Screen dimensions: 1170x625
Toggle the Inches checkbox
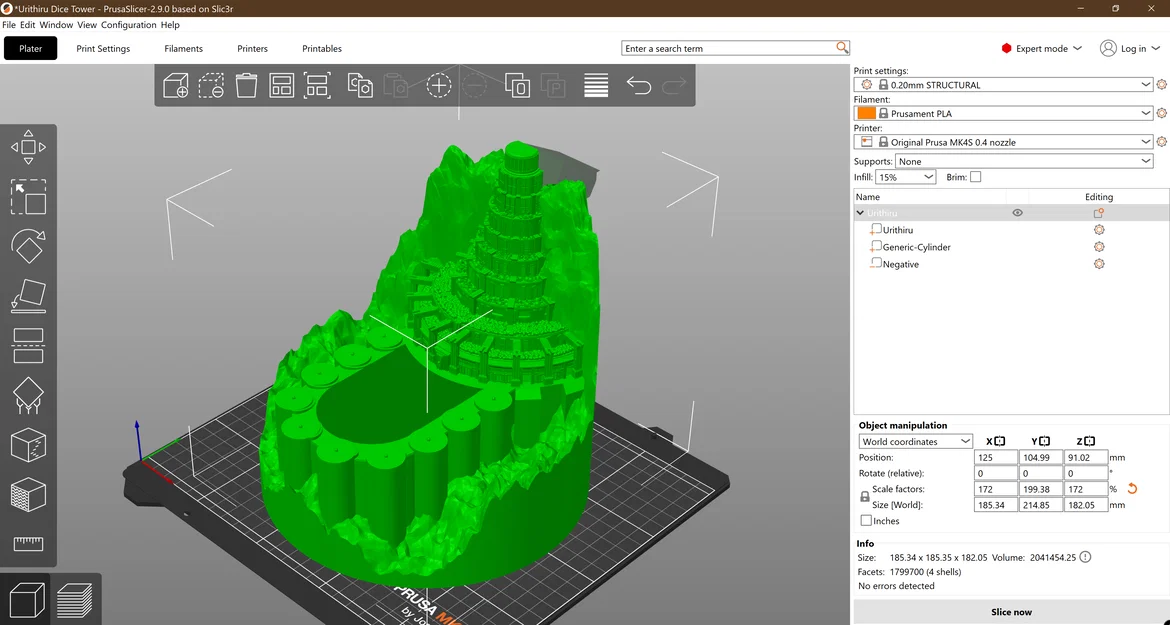coord(866,521)
